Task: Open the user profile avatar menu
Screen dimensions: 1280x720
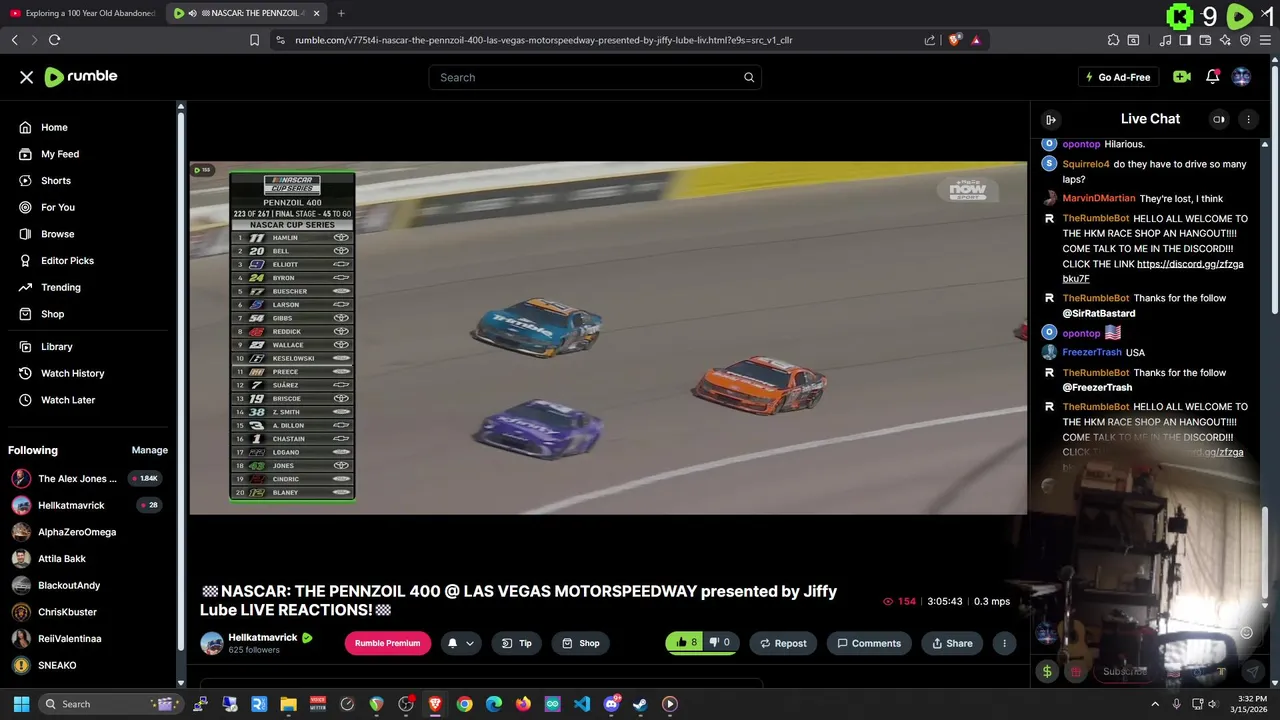Action: coord(1242,77)
